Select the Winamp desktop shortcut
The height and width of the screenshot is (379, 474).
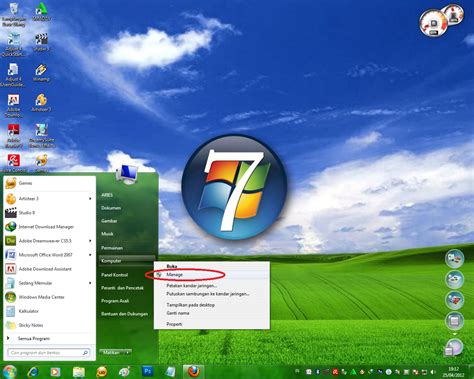click(41, 73)
